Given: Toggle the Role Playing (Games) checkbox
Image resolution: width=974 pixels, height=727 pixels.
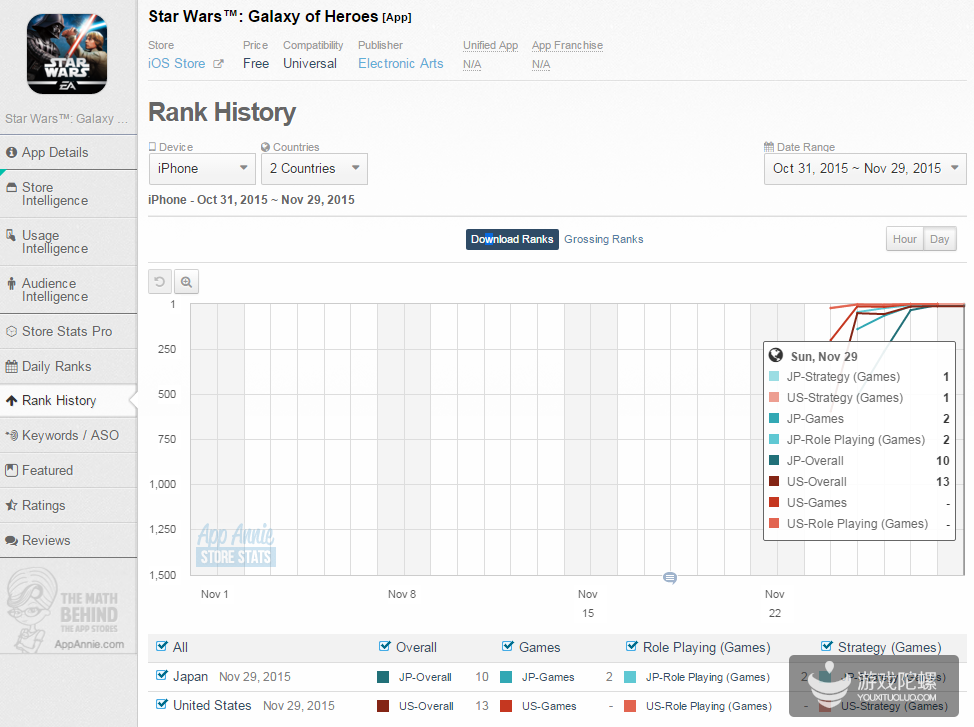Looking at the screenshot, I should [632, 646].
